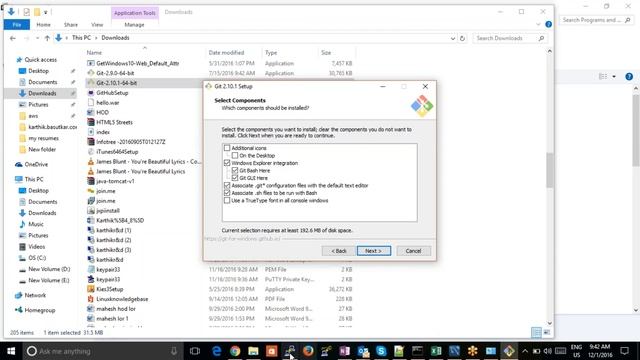This screenshot has height=360, width=640.
Task: Open the Manage ribbon tab
Action: click(134, 25)
